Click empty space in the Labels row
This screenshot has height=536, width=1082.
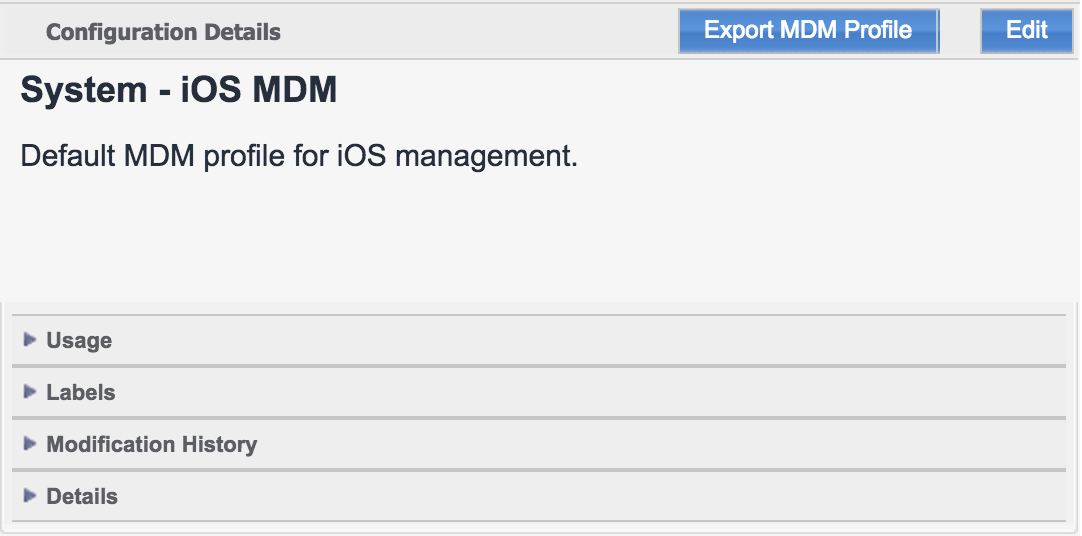[x=600, y=393]
